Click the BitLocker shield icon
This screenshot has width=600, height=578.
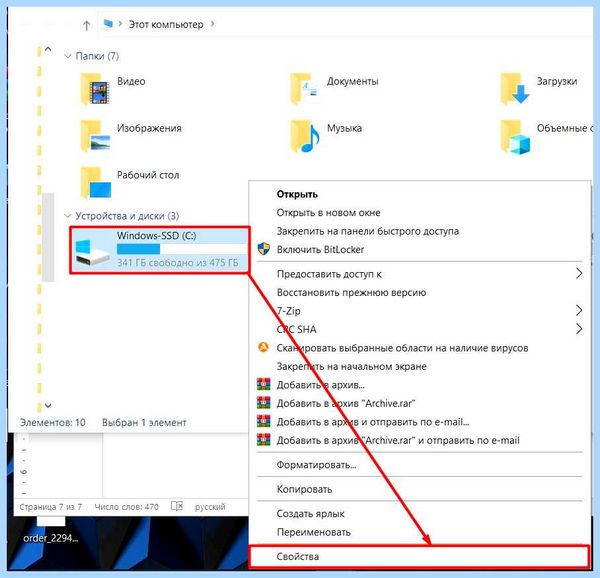click(x=264, y=249)
